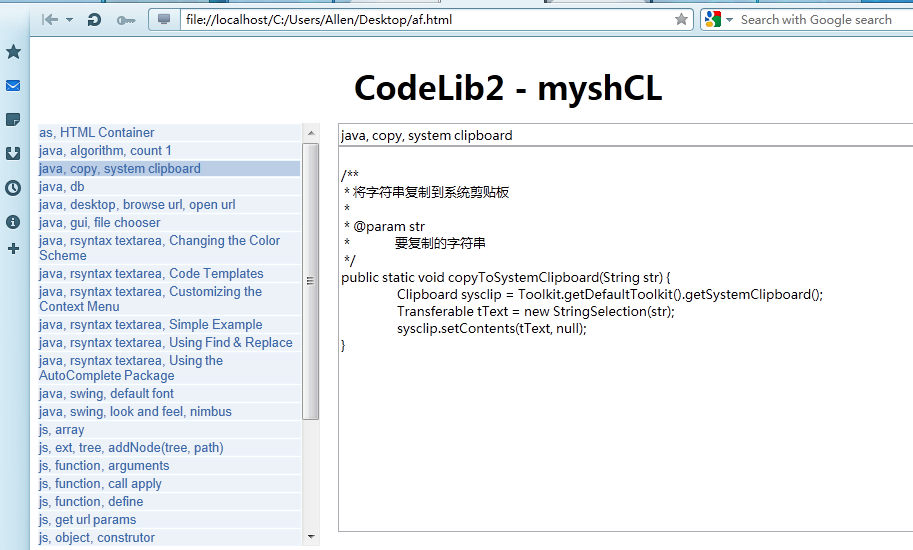Open the 'js, array' snippet
Viewport: 913px width, 550px height.
click(x=169, y=430)
